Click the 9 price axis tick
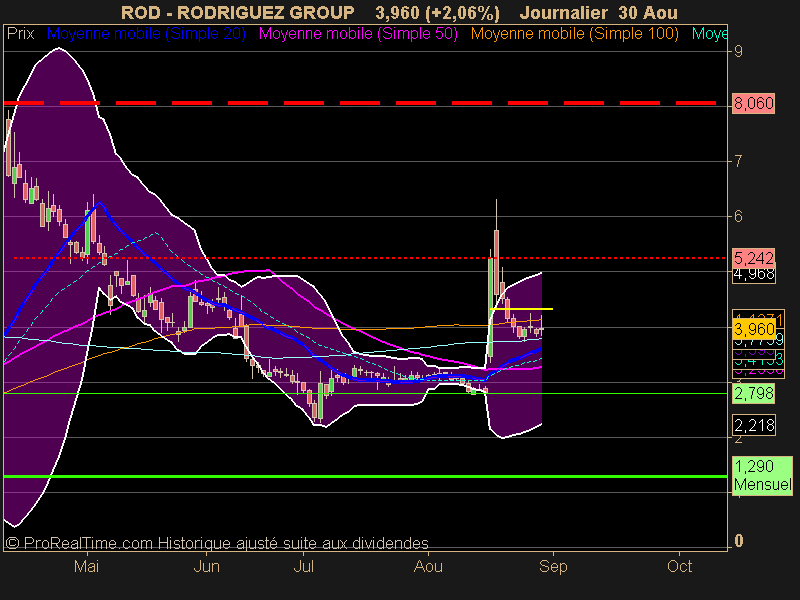800x600 pixels. tap(738, 51)
